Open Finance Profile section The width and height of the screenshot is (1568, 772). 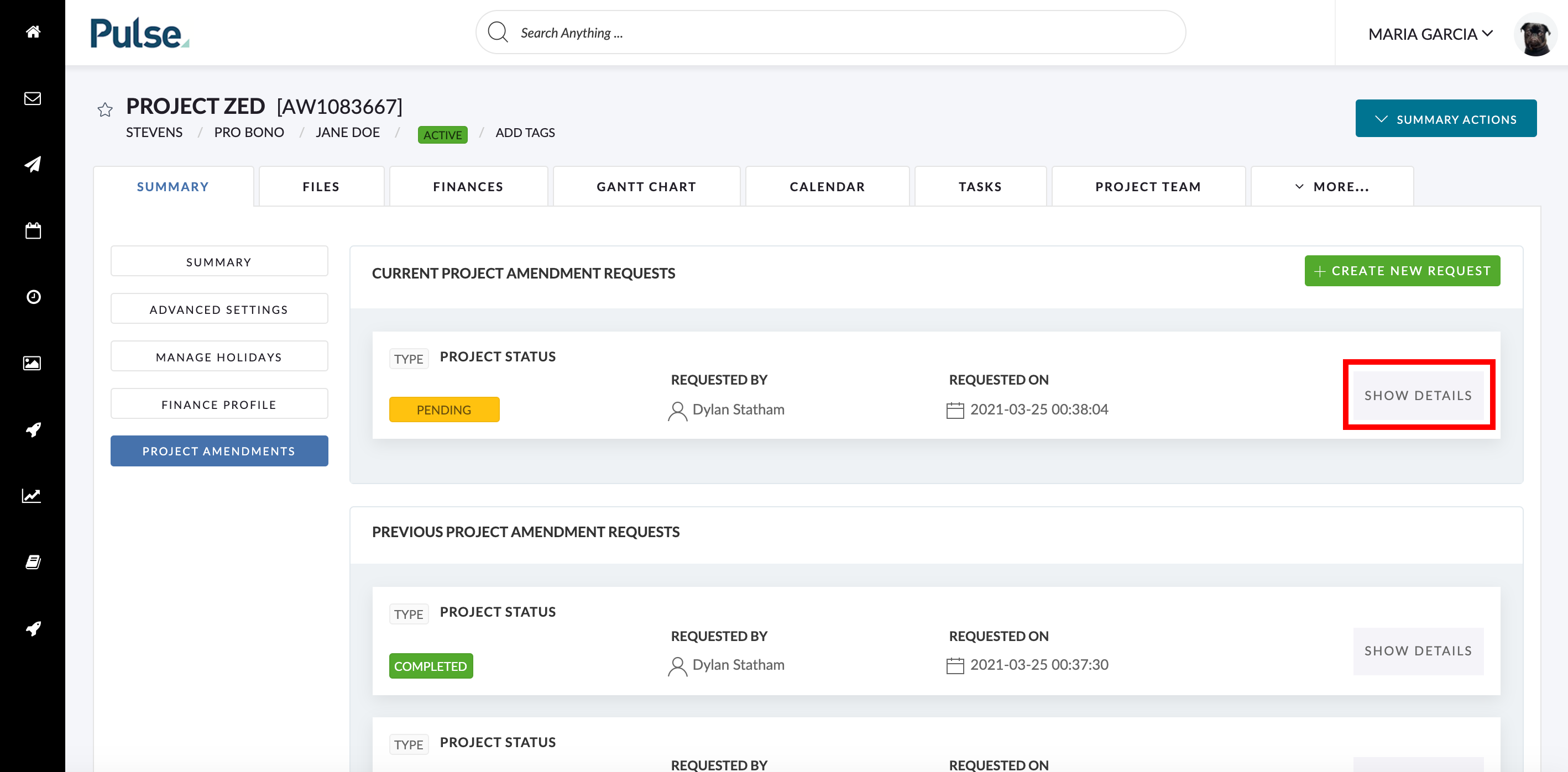pyautogui.click(x=219, y=404)
